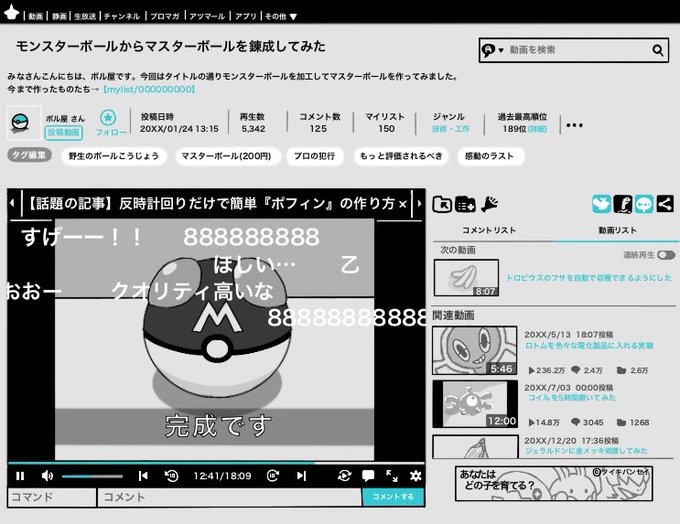Open the アプリ menu item
680x524 pixels.
[246, 16]
